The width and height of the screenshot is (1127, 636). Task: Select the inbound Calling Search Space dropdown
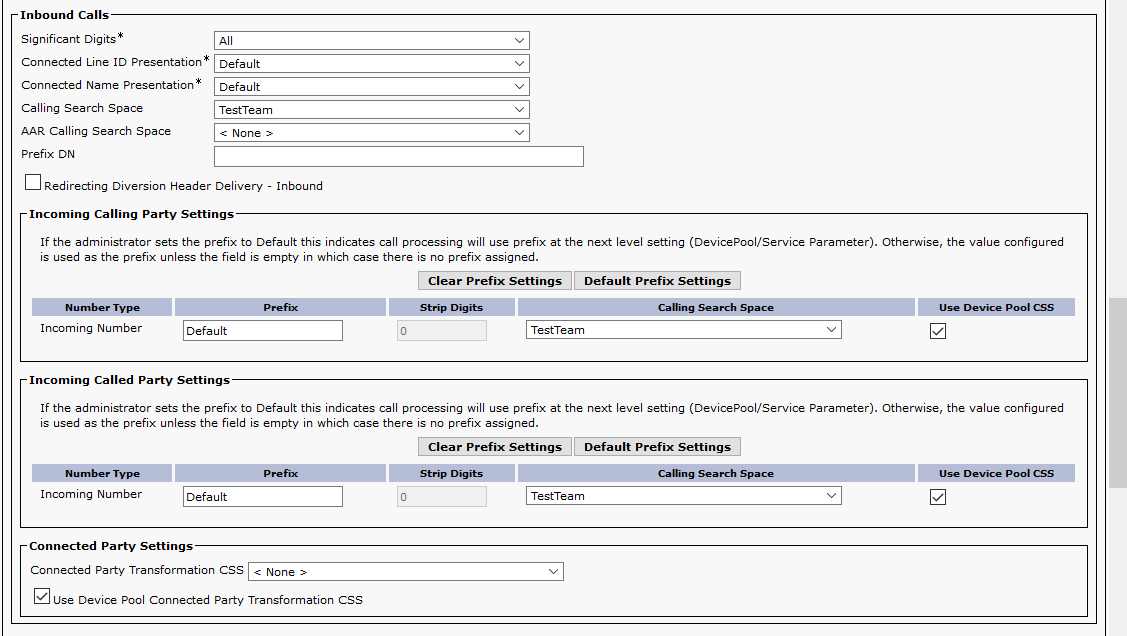click(371, 110)
